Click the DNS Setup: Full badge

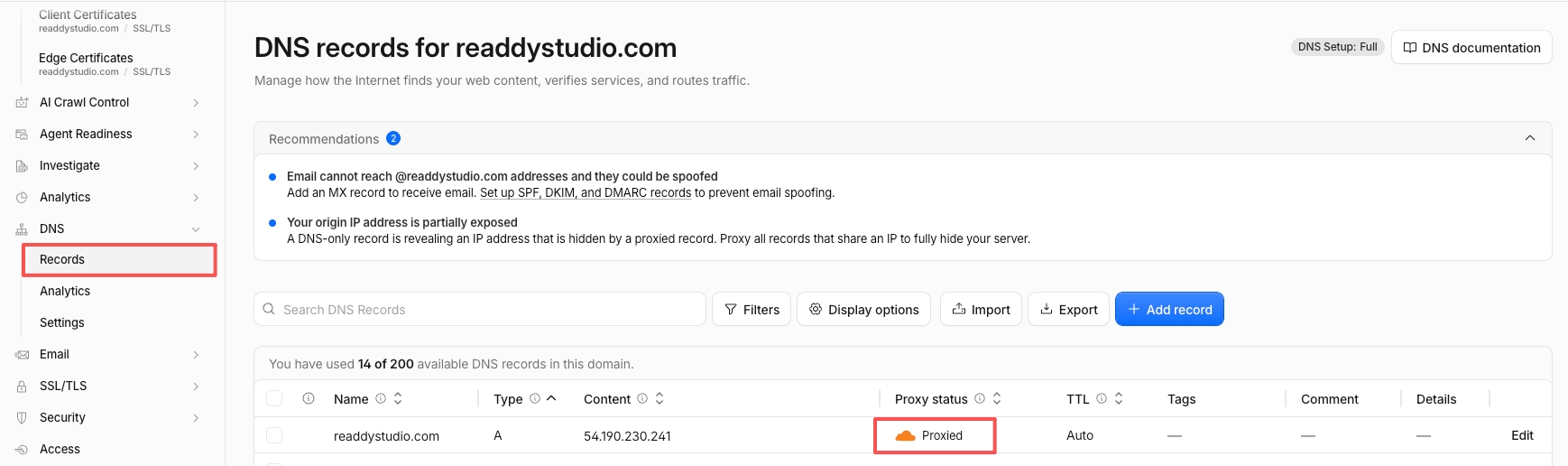(1337, 47)
